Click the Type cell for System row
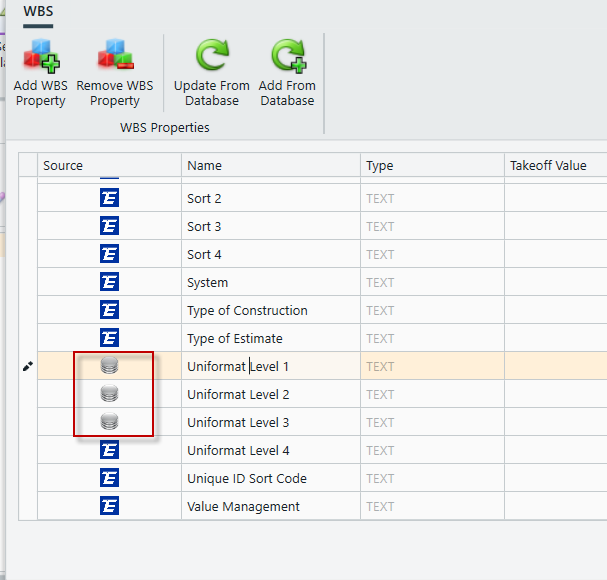This screenshot has height=580, width=607. 430,283
